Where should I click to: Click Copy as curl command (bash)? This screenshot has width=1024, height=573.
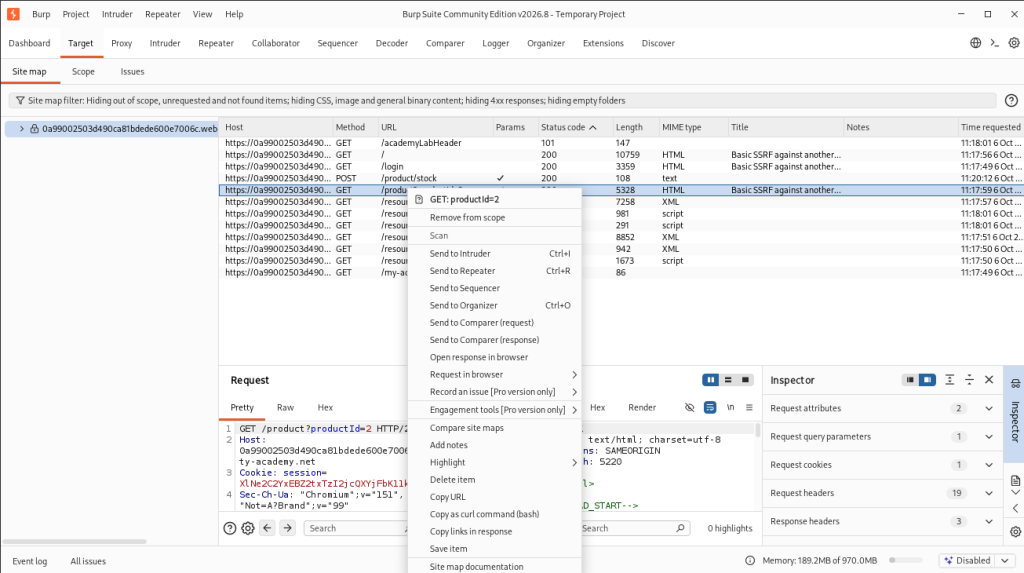[x=494, y=514]
